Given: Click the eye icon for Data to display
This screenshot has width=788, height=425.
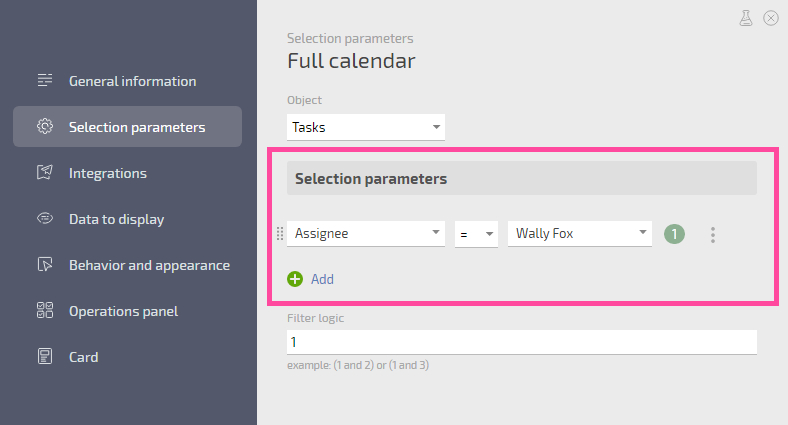Looking at the screenshot, I should pyautogui.click(x=45, y=219).
